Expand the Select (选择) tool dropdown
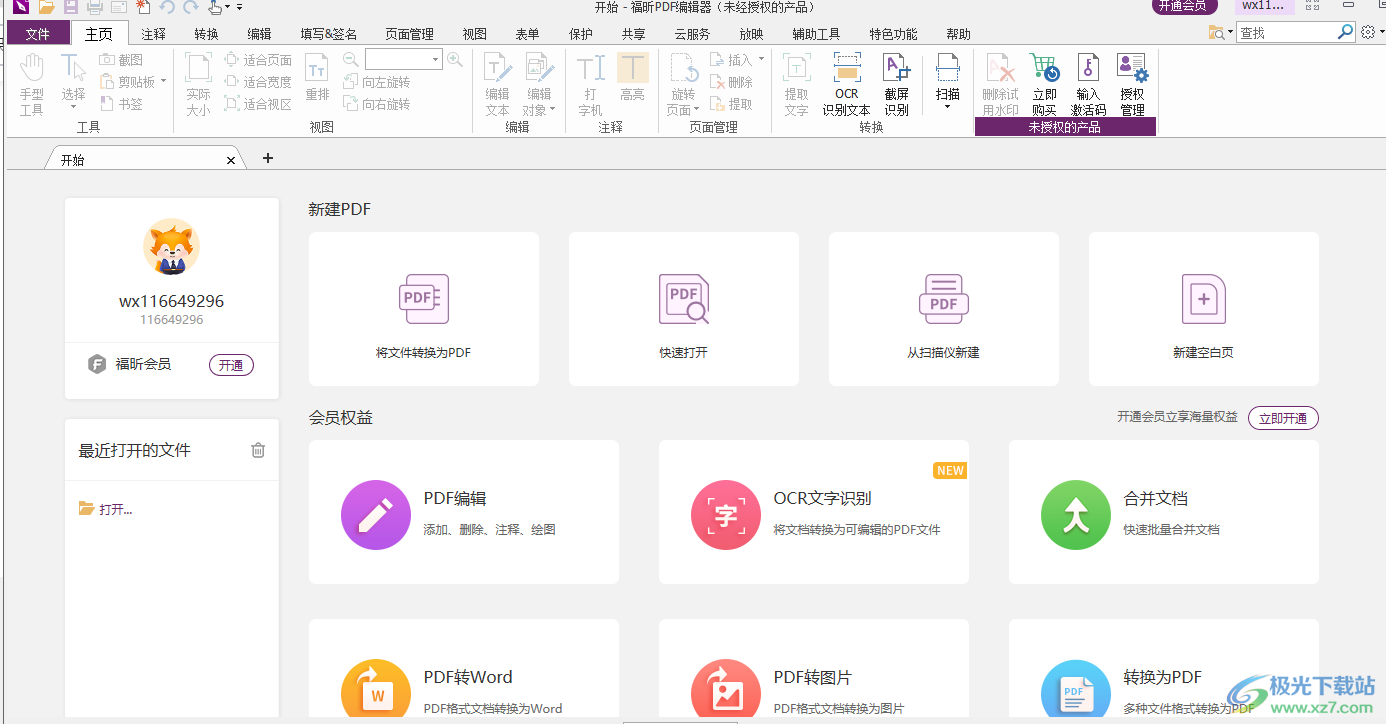 click(x=73, y=109)
